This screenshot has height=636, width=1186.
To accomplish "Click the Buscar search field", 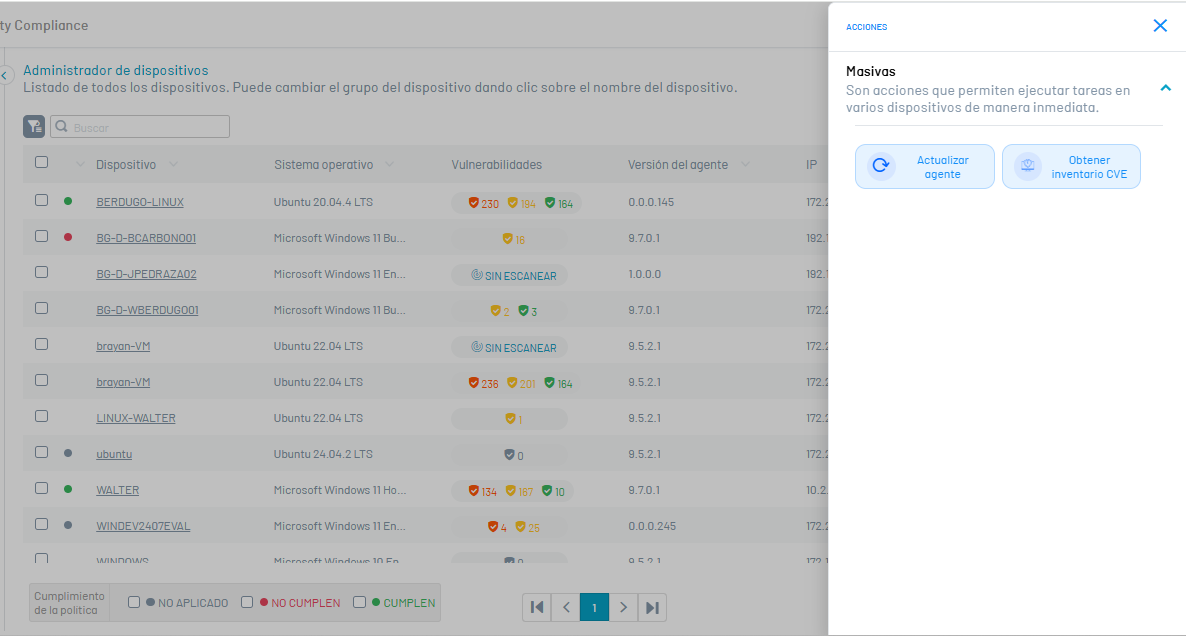I will pyautogui.click(x=148, y=127).
